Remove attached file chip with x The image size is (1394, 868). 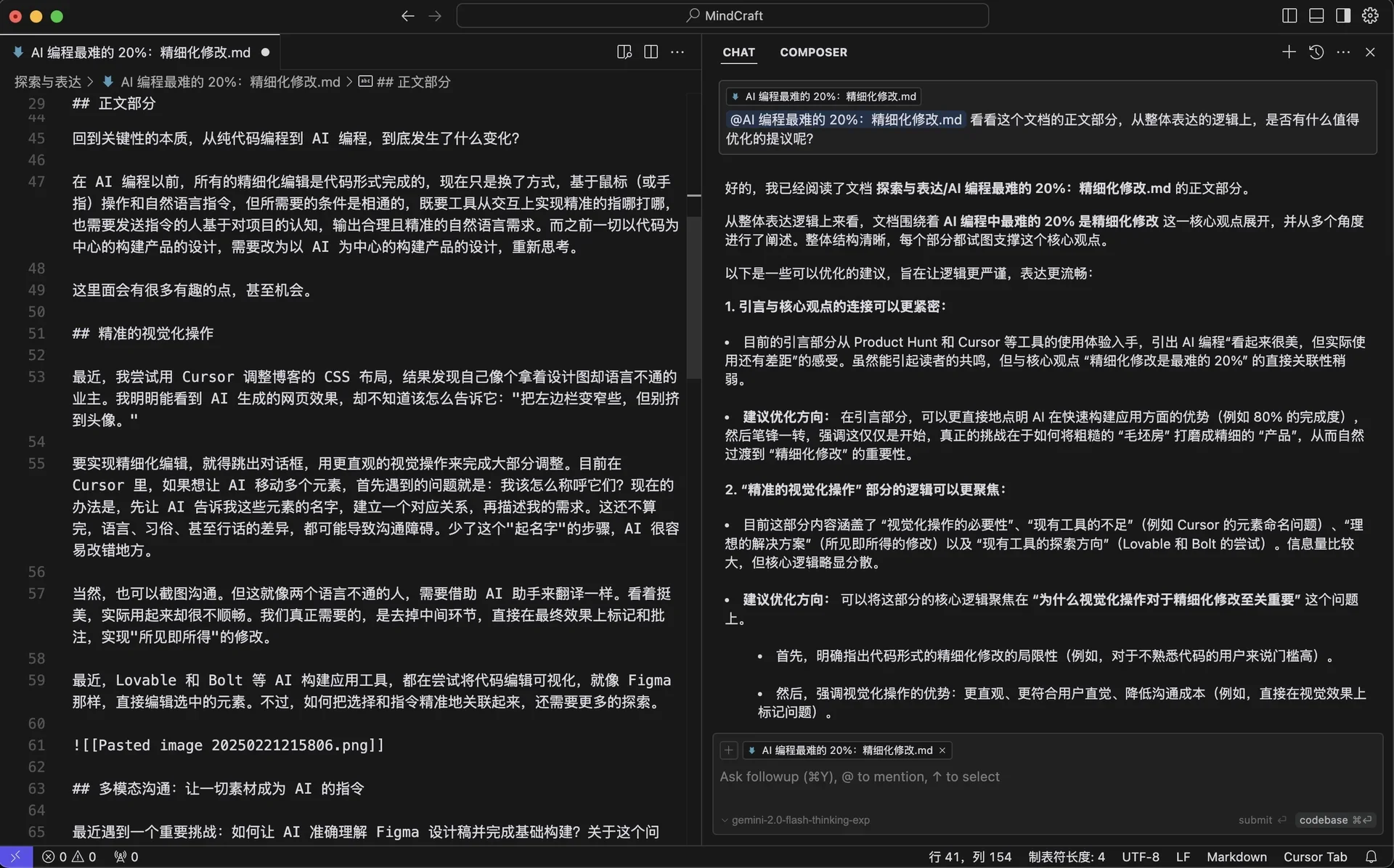tap(942, 750)
